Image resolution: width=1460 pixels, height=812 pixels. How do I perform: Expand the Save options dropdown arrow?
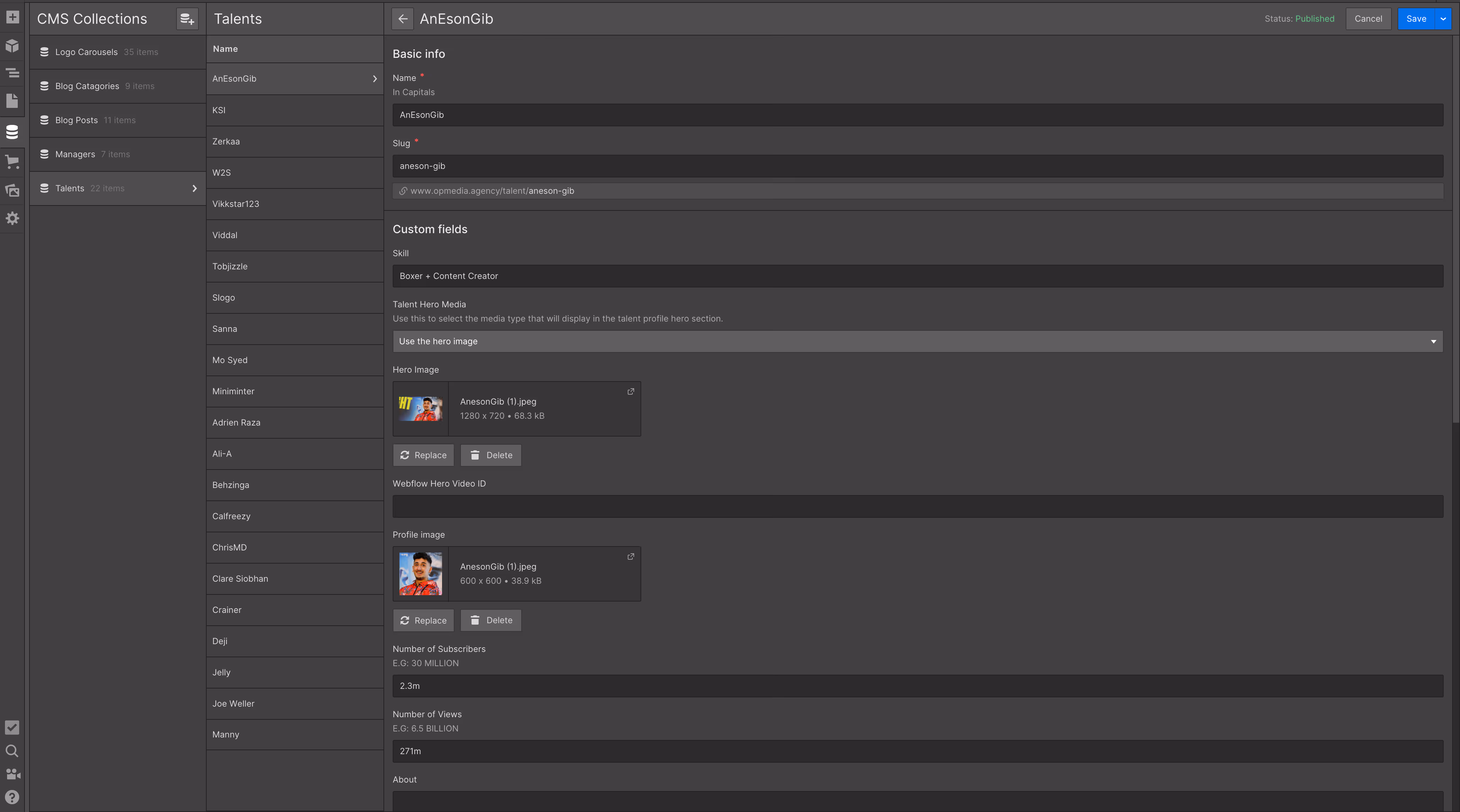pos(1443,19)
